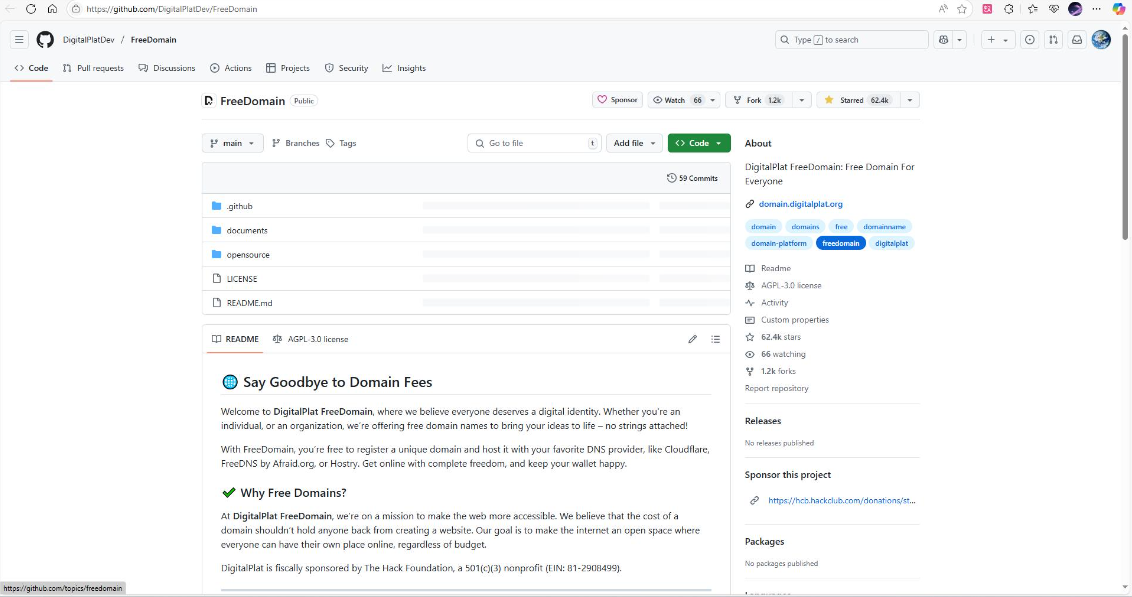Click the read aloud icon in address bar
Screen dimensions: 1132x597
tap(943, 9)
